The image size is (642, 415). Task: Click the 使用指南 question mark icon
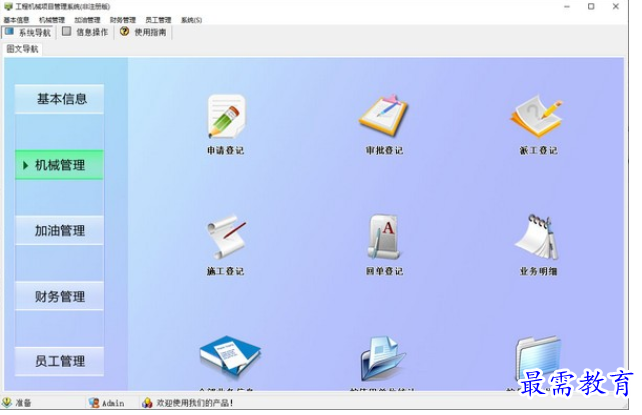[x=124, y=32]
